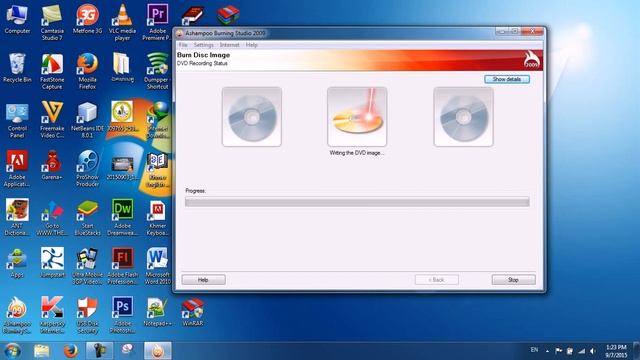Launch FastStone Capture shortcut
This screenshot has height=360, width=640.
tap(52, 71)
